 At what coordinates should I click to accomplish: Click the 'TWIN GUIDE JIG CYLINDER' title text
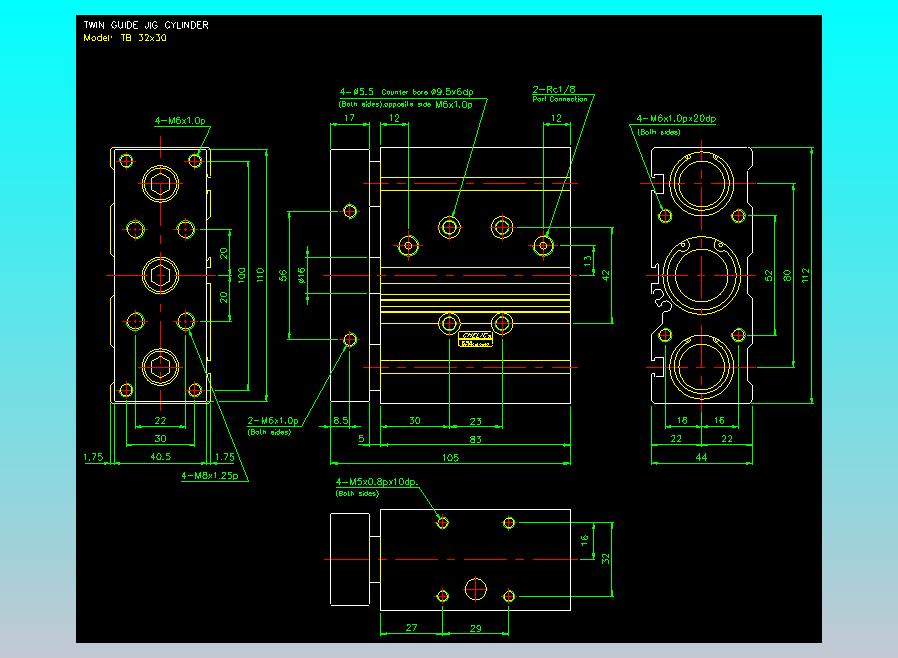(x=146, y=25)
